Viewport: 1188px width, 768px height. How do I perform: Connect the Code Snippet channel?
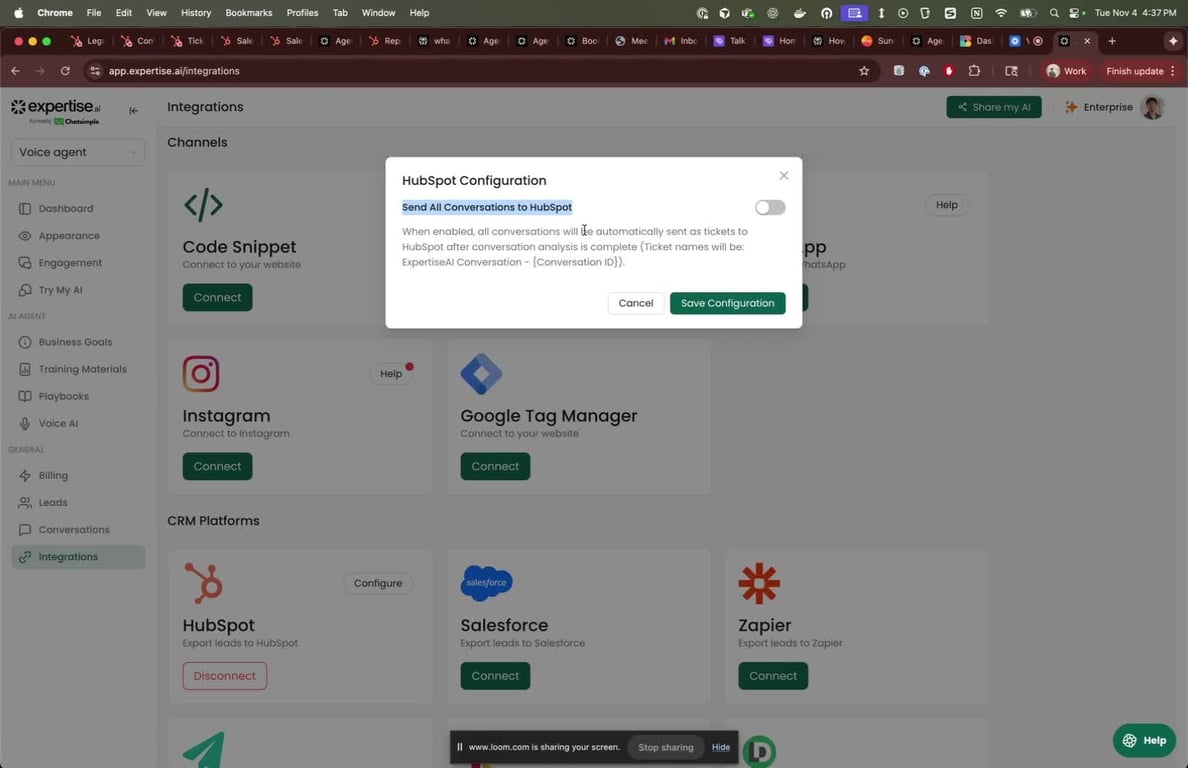(x=217, y=298)
